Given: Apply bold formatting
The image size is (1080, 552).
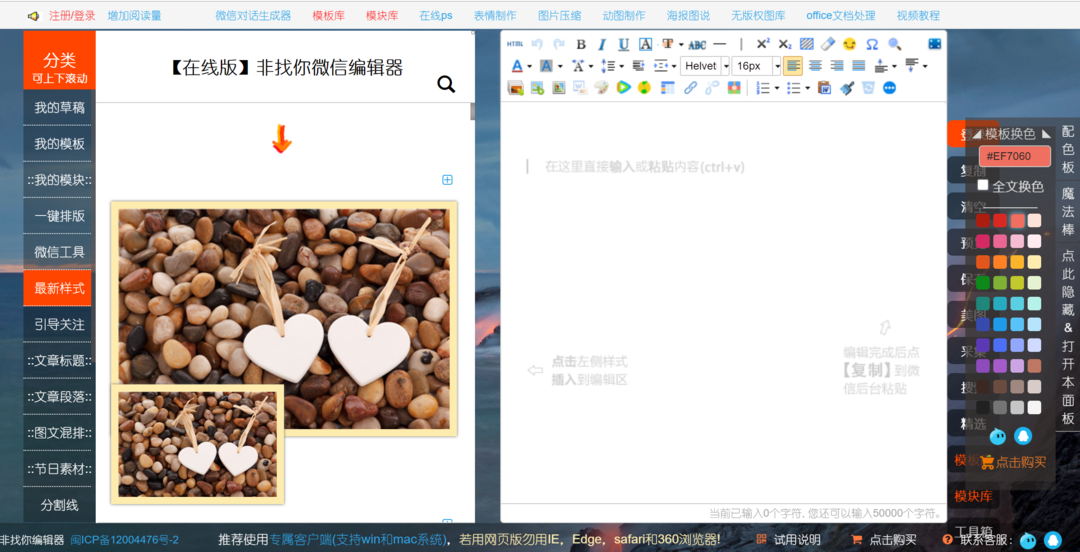Looking at the screenshot, I should coord(581,44).
